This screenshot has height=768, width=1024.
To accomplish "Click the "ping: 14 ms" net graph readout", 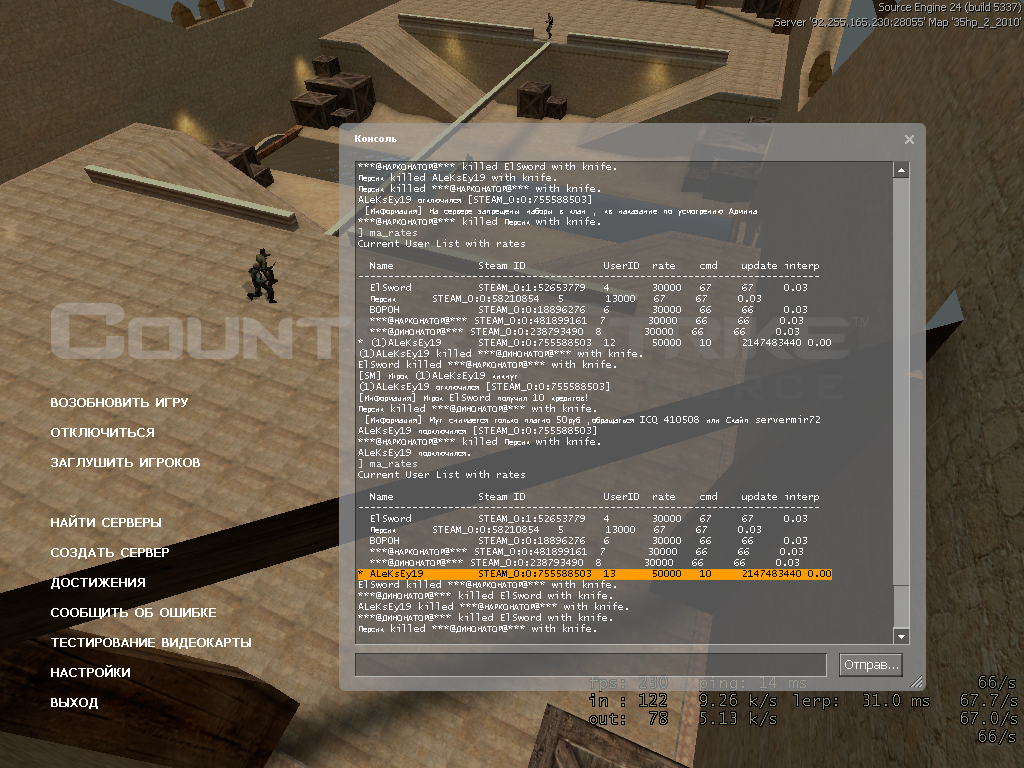I will click(x=752, y=683).
